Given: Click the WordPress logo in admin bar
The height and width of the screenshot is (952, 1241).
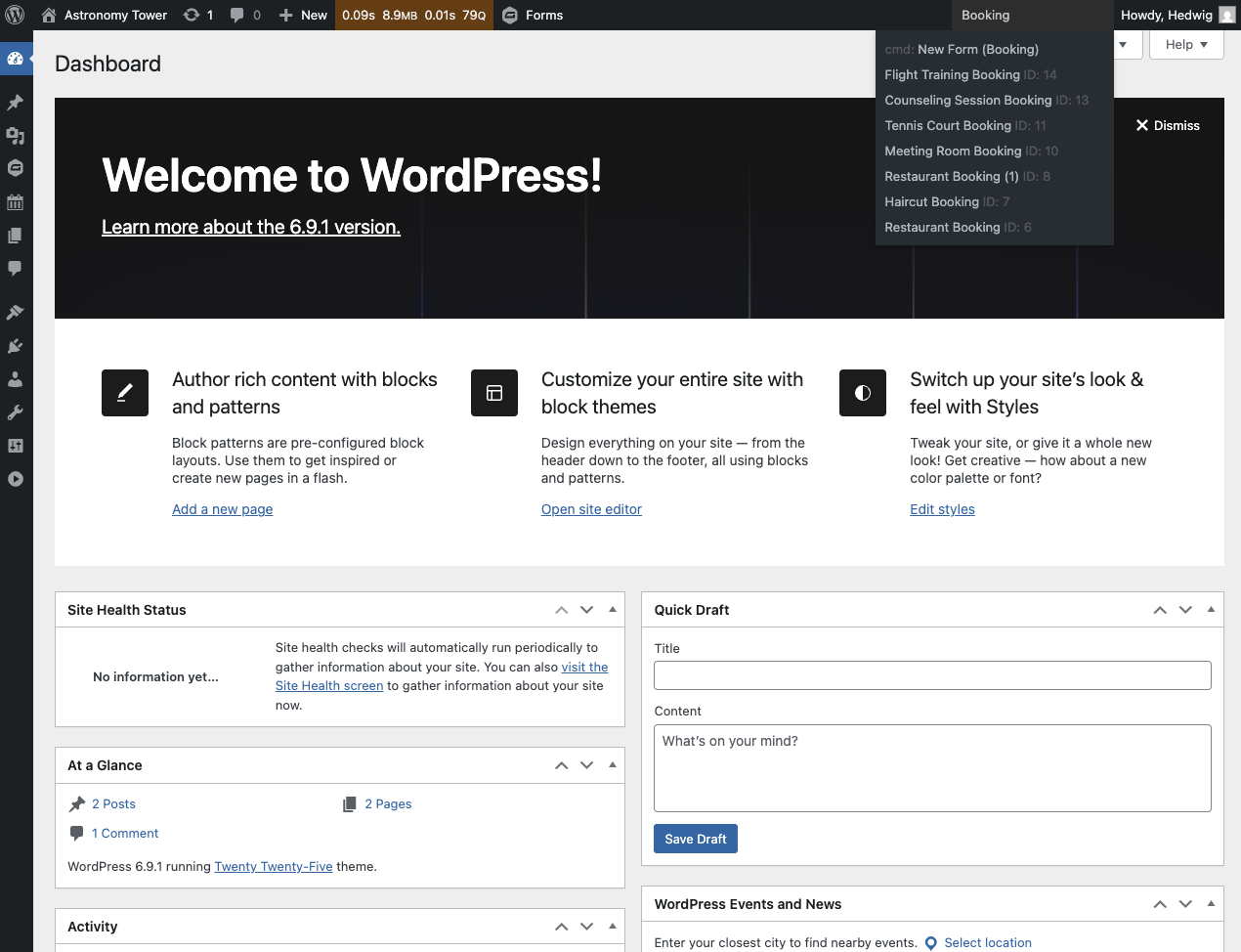Looking at the screenshot, I should coord(15,15).
